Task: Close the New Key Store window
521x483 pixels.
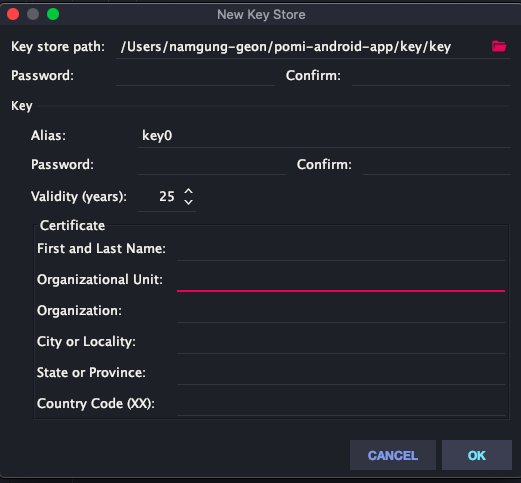Action: point(13,14)
